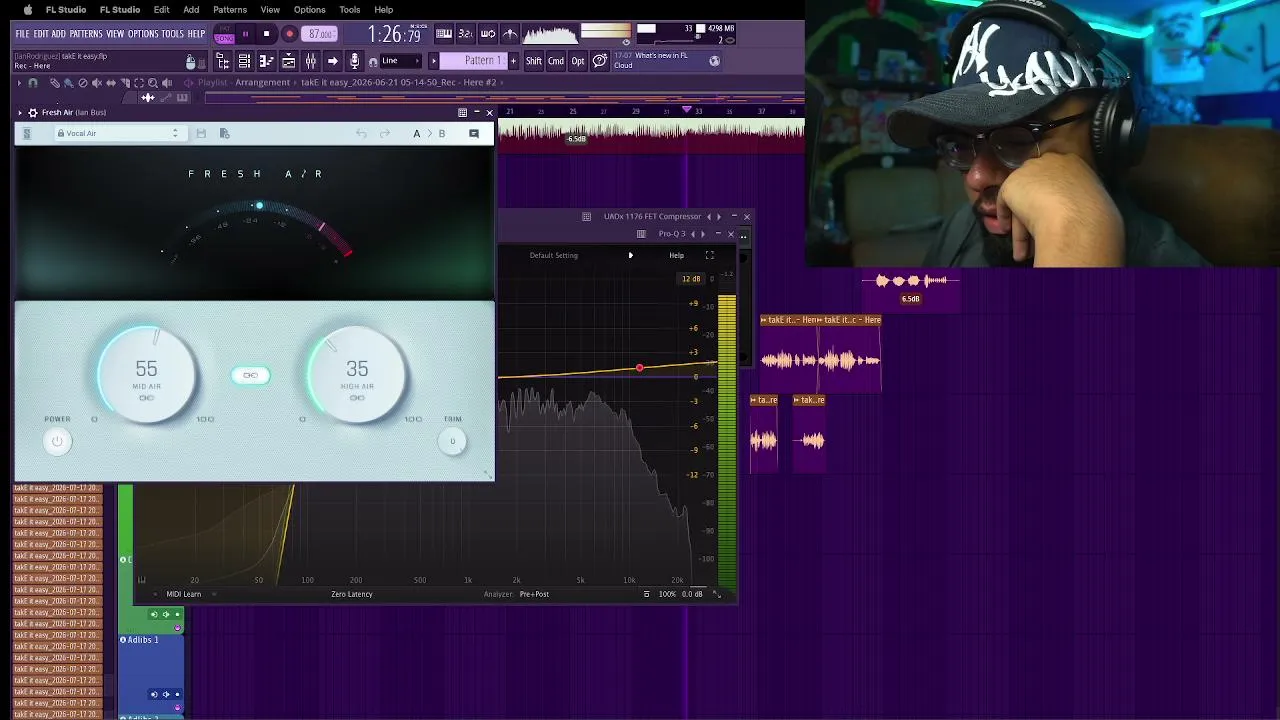Click the Record button

pos(289,34)
